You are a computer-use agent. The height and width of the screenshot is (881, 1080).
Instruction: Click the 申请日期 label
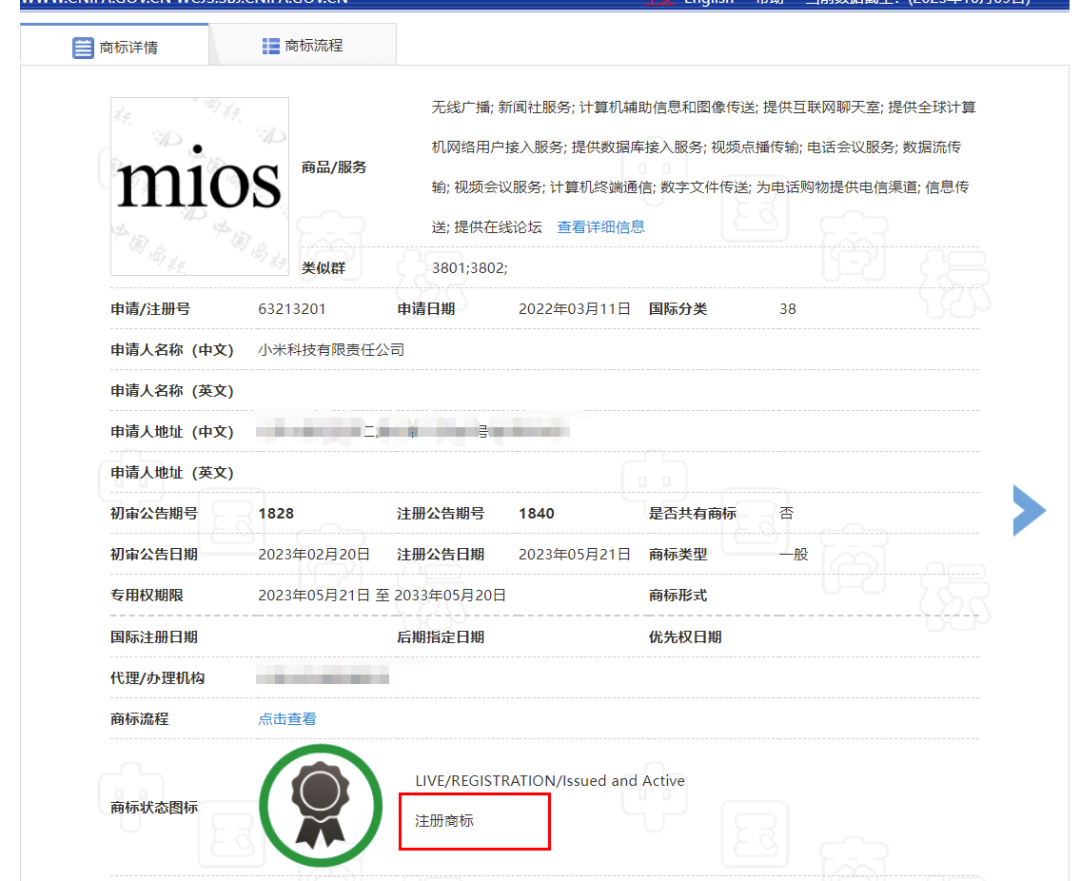coord(426,309)
